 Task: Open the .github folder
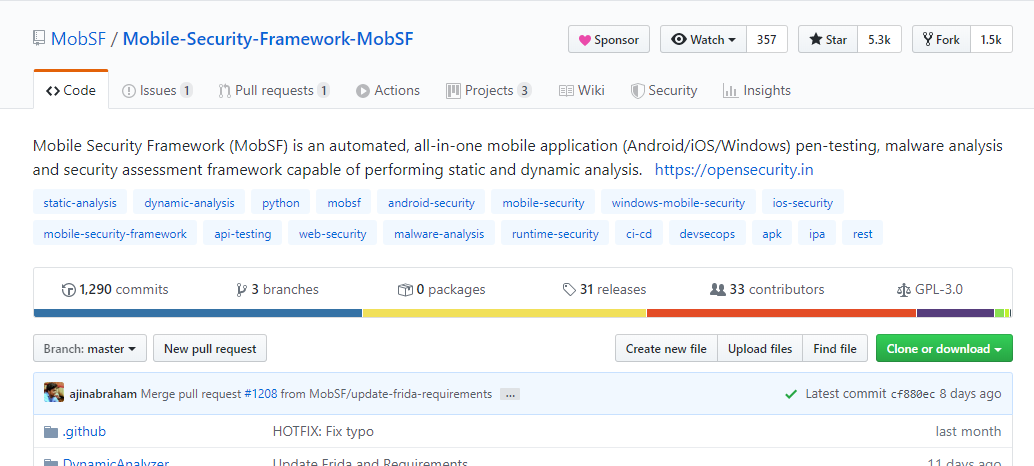click(84, 432)
